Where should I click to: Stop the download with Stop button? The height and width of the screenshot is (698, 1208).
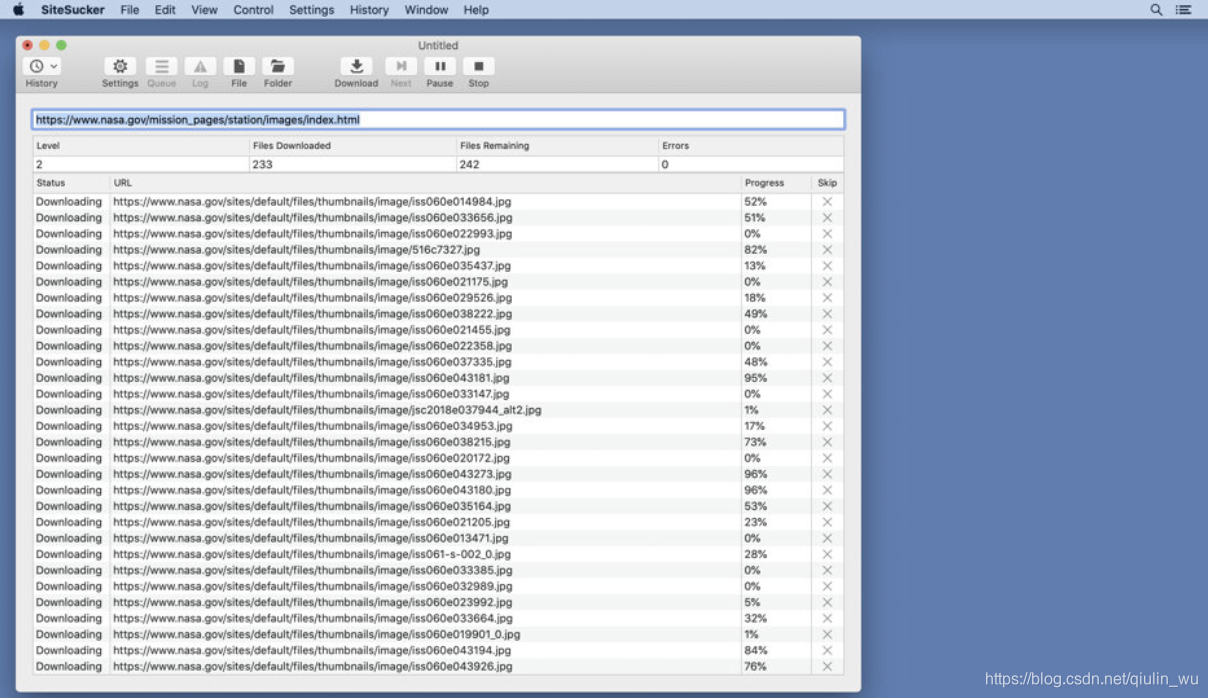click(479, 66)
